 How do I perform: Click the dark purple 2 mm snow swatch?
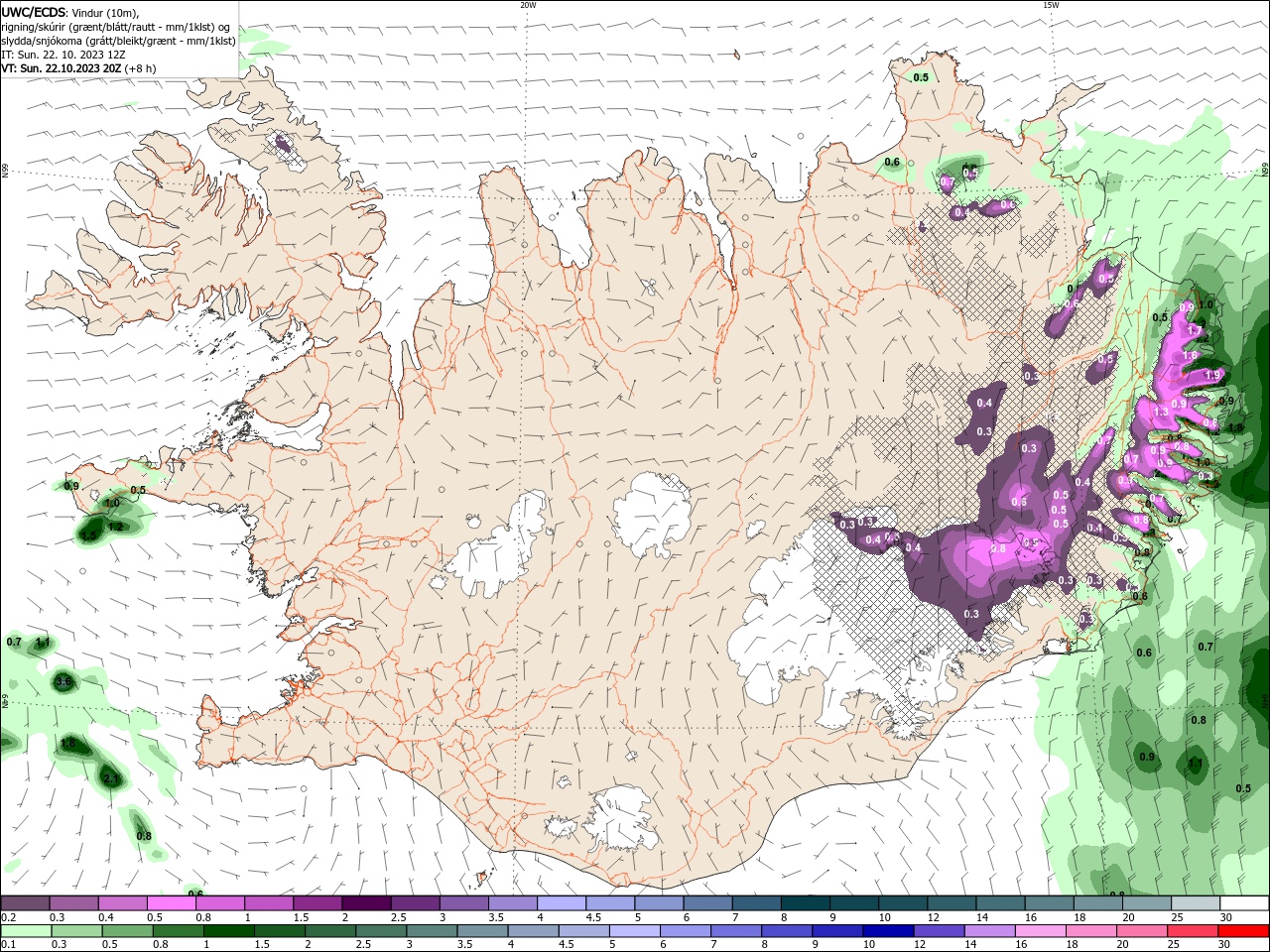point(366,903)
